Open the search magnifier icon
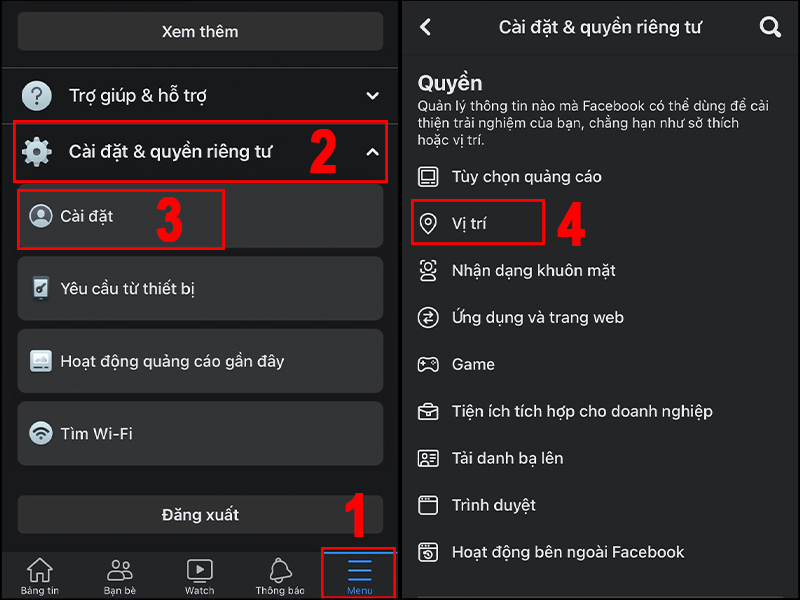Screen dimensions: 800x600 (769, 27)
